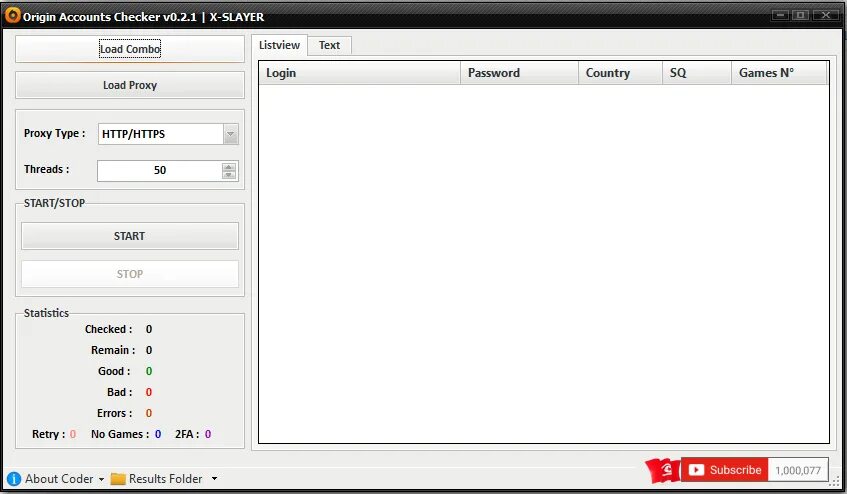Minimize the Origin Accounts Checker window

[x=780, y=15]
